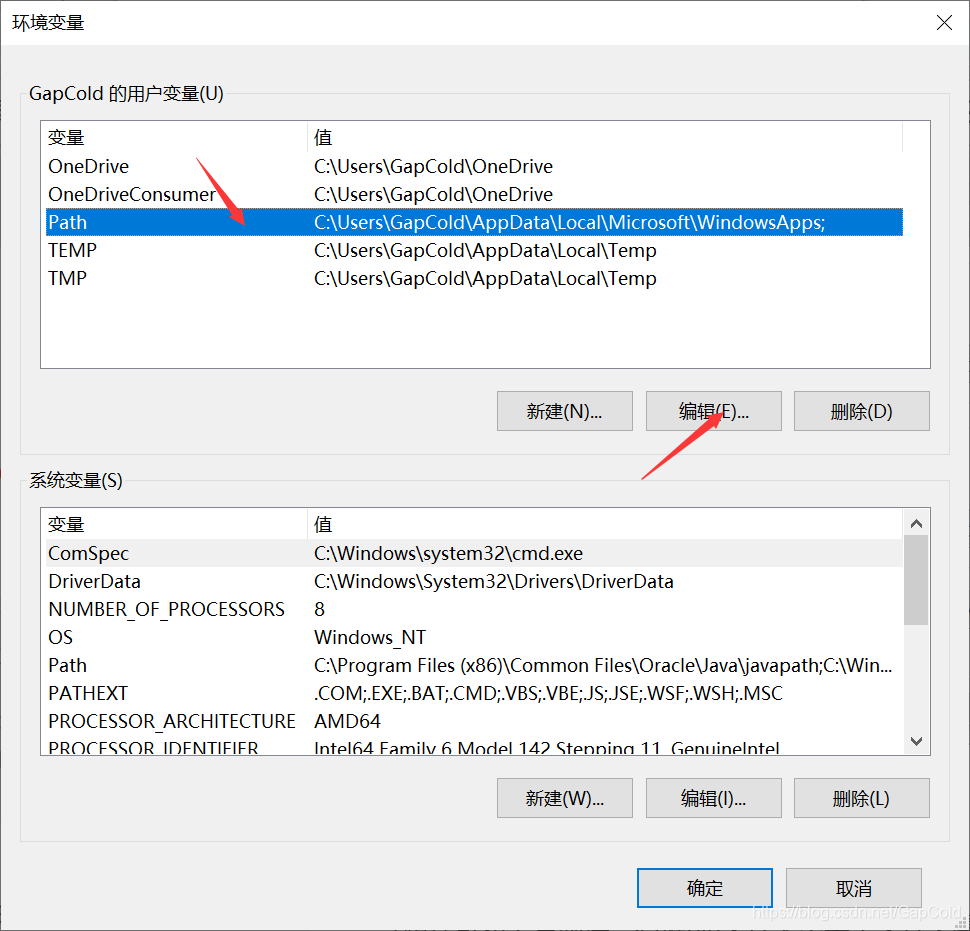The image size is (970, 931).
Task: Click 新建(N)... button for user variables
Action: pyautogui.click(x=564, y=411)
